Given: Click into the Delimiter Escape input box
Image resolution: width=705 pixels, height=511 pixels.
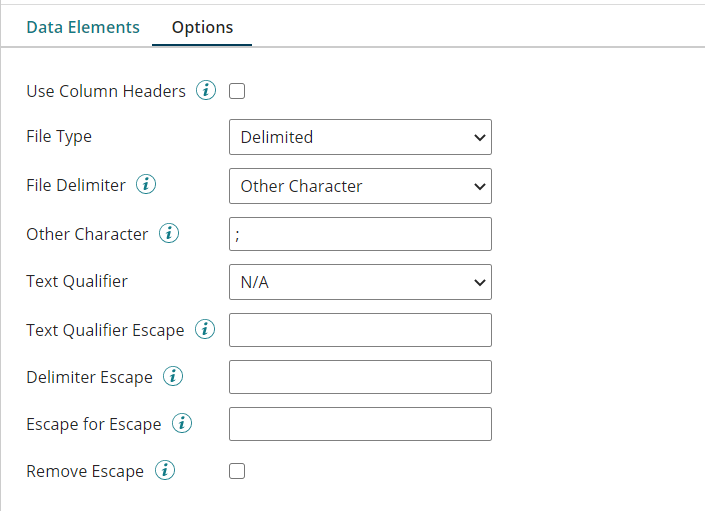Looking at the screenshot, I should pyautogui.click(x=360, y=377).
